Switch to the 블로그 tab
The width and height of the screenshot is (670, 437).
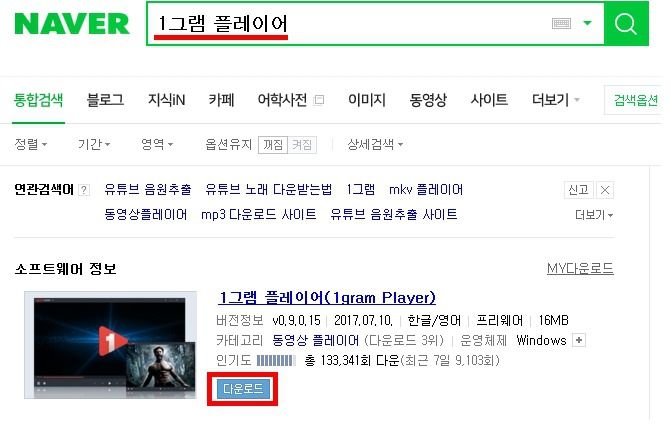tap(105, 100)
